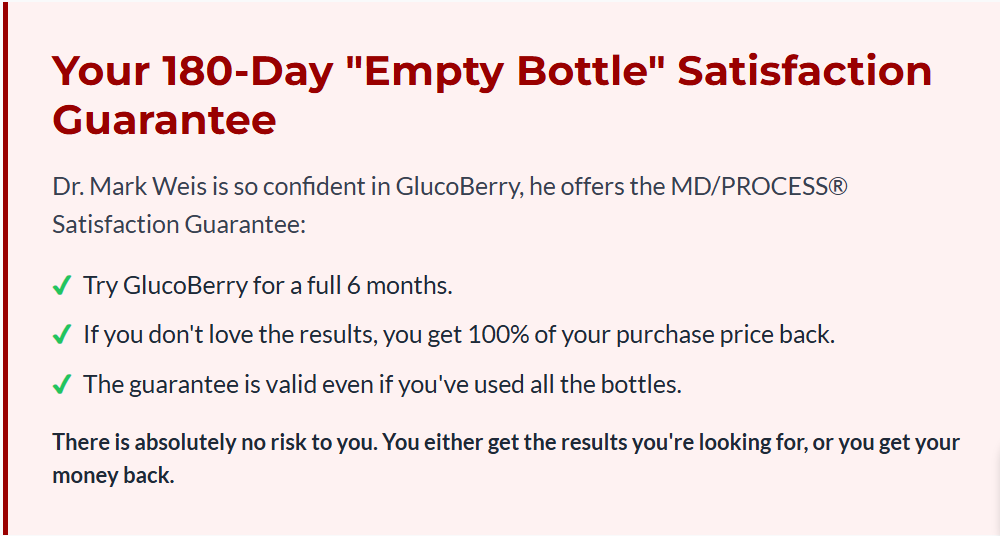Click the "MD/PROCESS" text
Image resolution: width=1000 pixels, height=536 pixels.
pyautogui.click(x=749, y=186)
